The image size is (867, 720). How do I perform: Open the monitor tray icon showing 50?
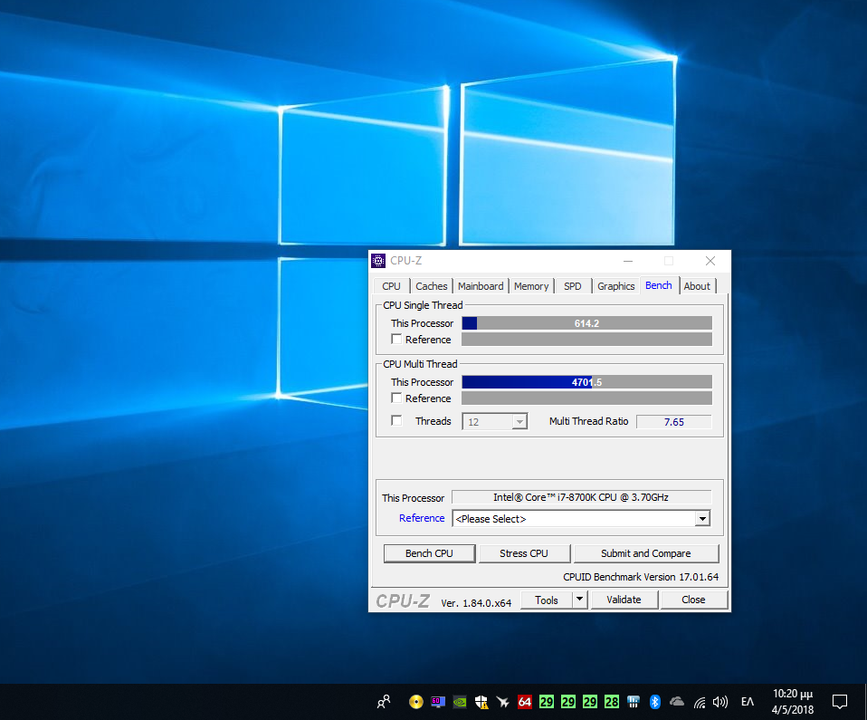438,702
